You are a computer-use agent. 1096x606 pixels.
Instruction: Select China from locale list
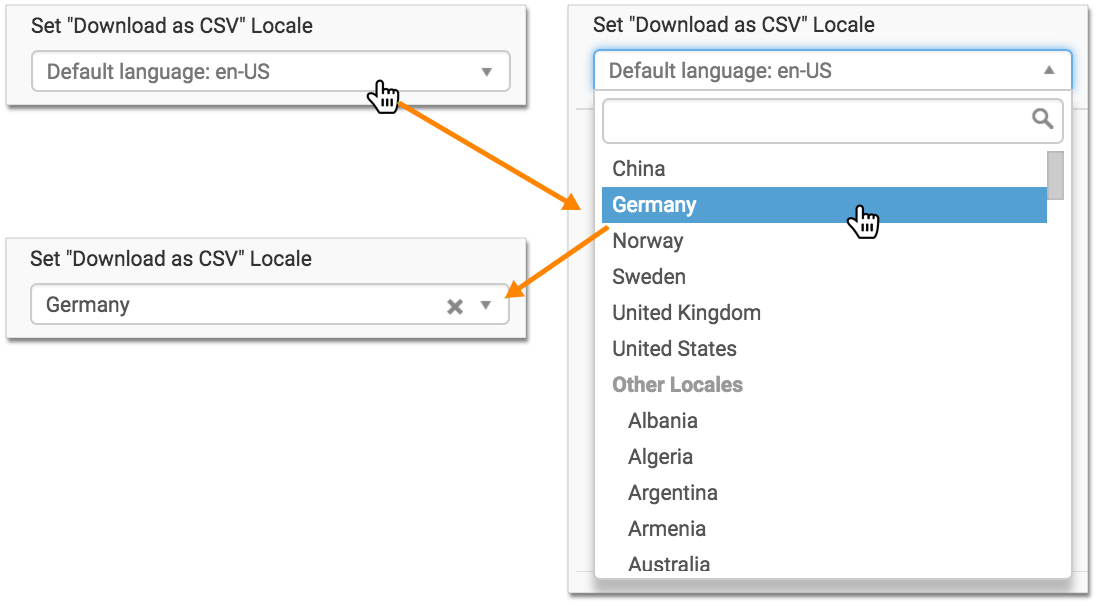tap(639, 169)
